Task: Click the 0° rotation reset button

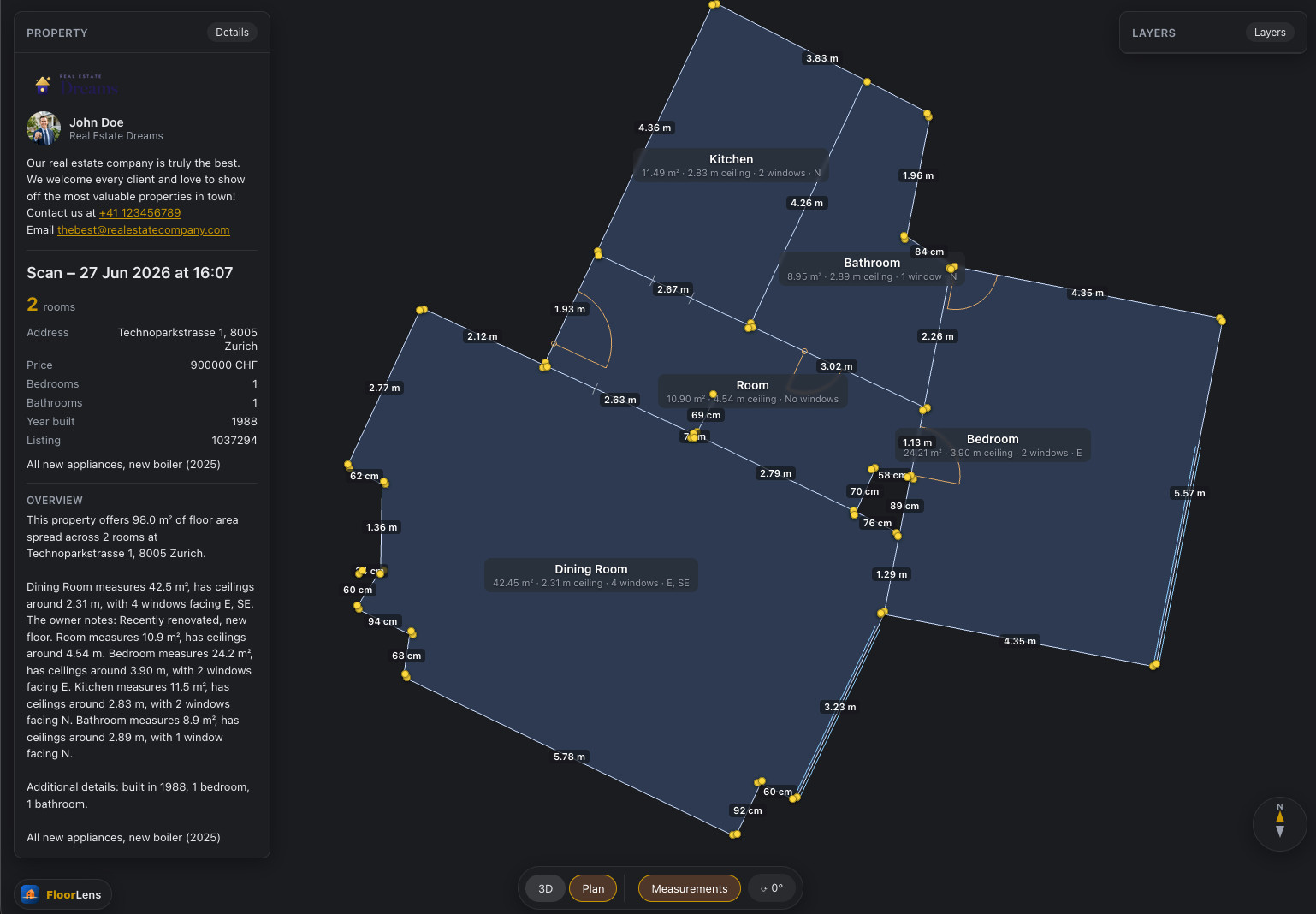Action: pos(772,888)
